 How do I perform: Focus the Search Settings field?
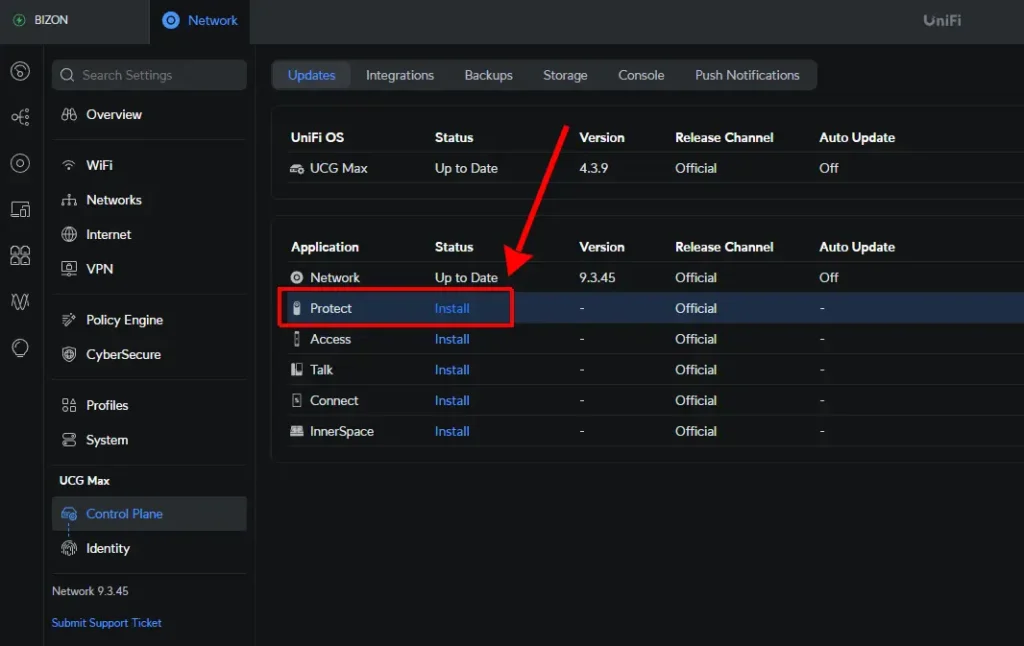point(150,75)
